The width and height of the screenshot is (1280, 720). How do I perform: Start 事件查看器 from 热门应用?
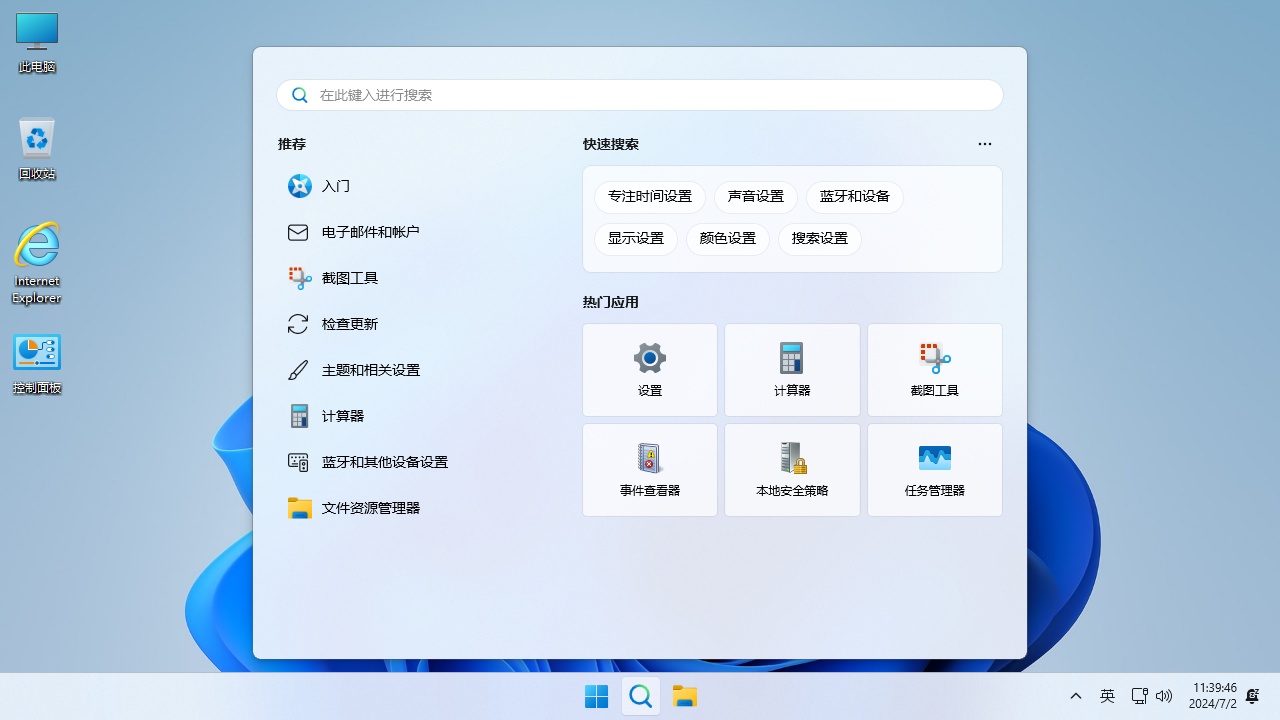(x=649, y=469)
